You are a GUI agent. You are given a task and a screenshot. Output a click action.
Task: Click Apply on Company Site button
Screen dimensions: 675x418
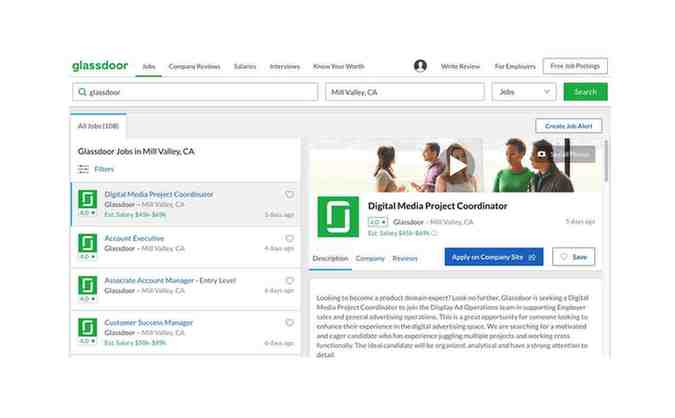coord(494,257)
